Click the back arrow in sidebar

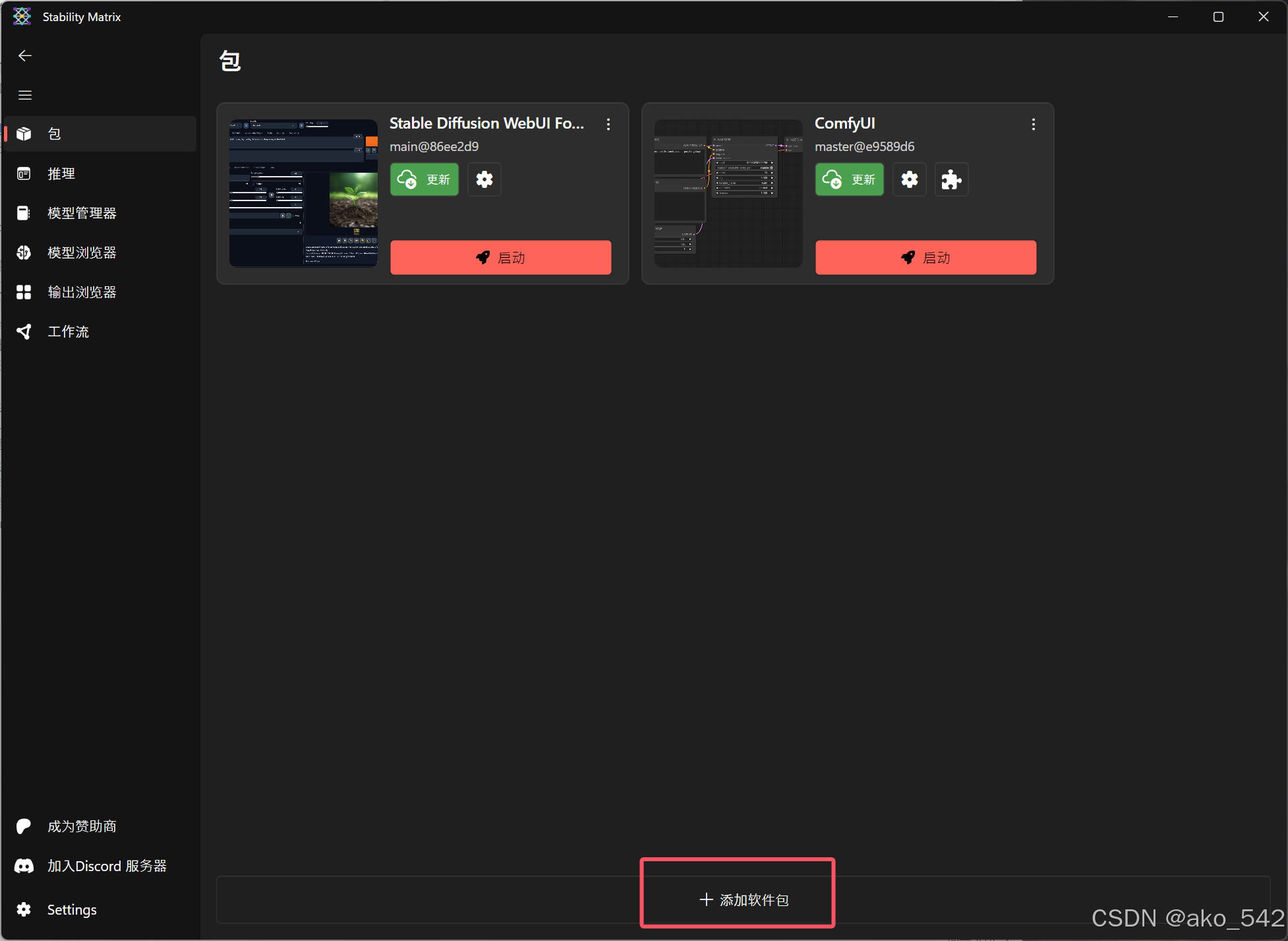tap(25, 56)
